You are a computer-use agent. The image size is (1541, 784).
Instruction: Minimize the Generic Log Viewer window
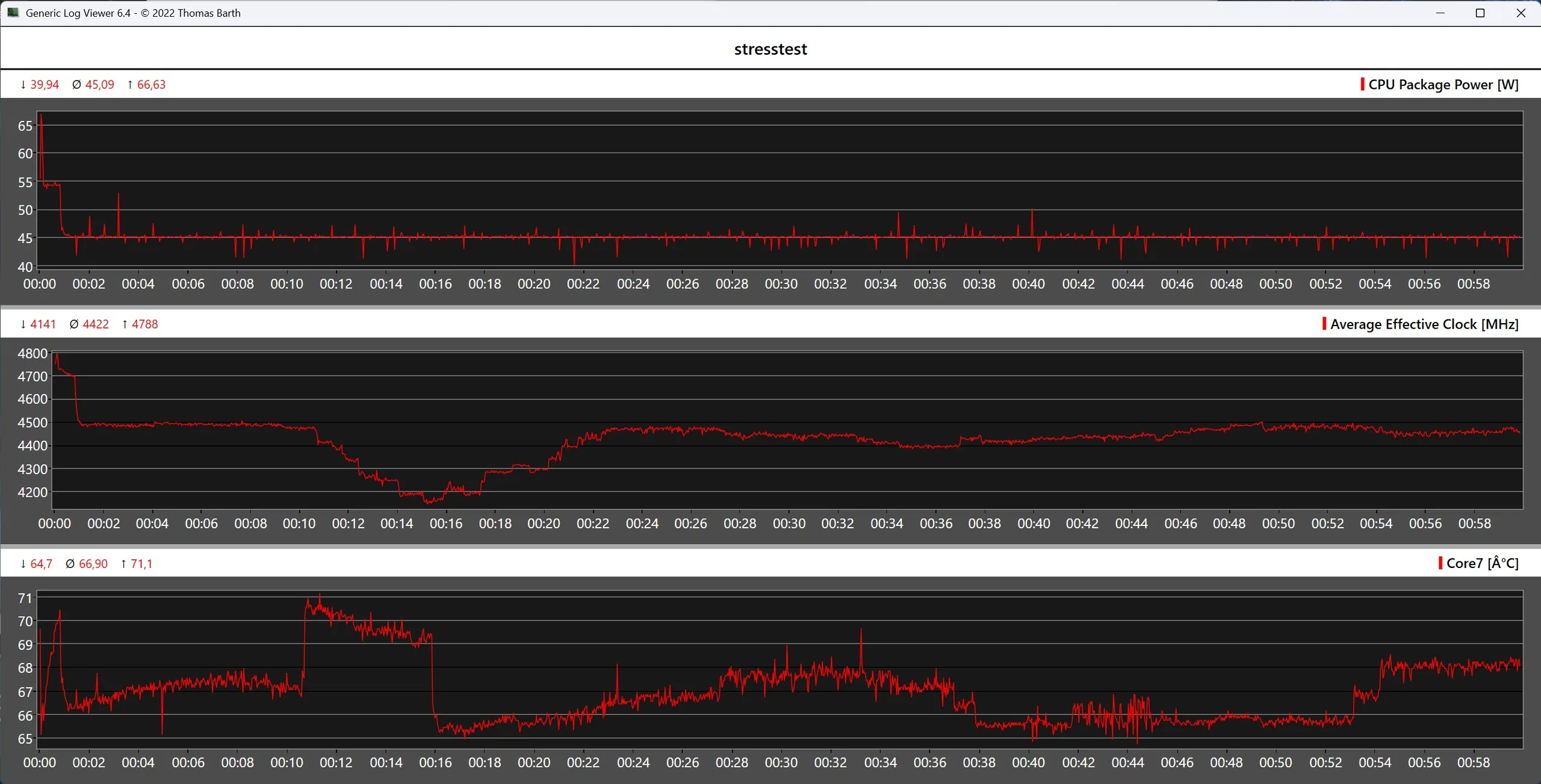click(x=1440, y=13)
